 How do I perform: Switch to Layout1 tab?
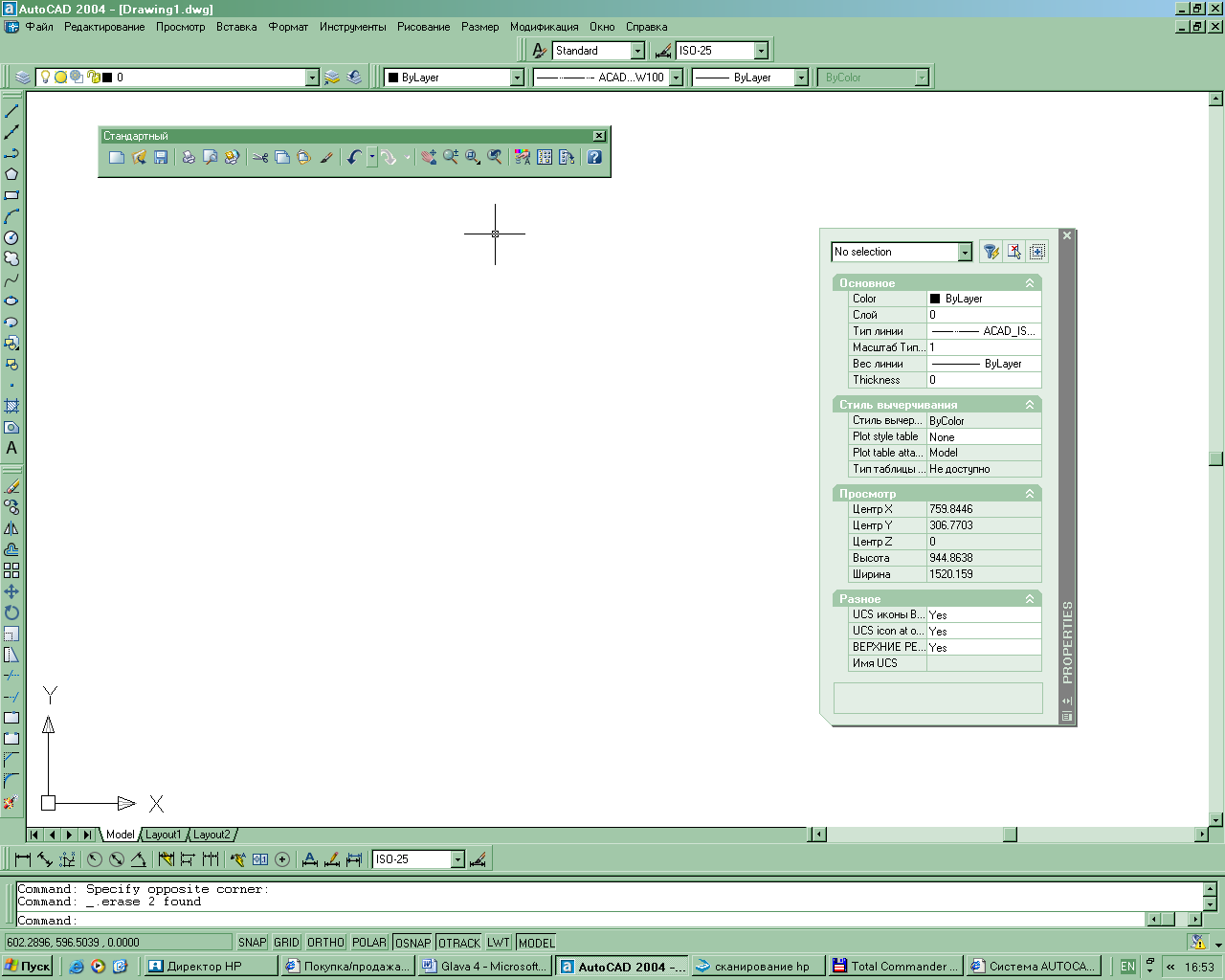163,835
